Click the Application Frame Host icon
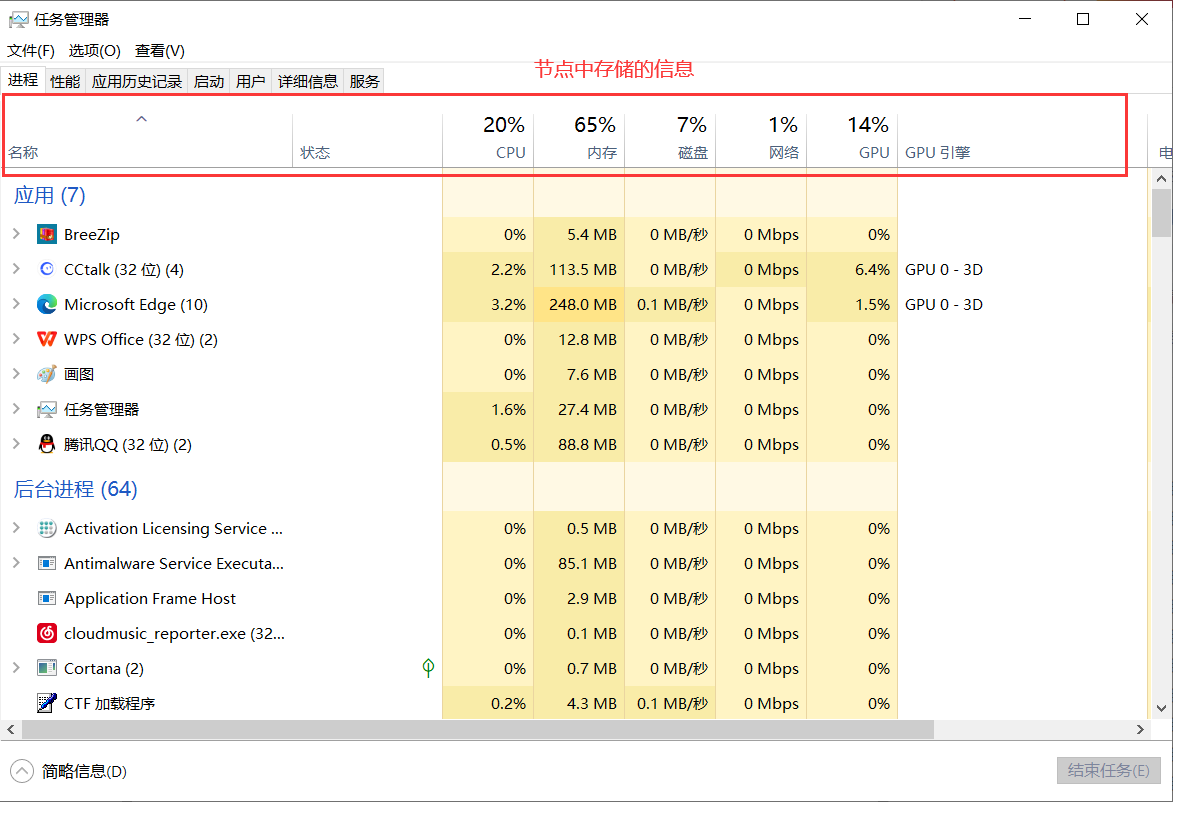Image resolution: width=1201 pixels, height=821 pixels. [47, 599]
